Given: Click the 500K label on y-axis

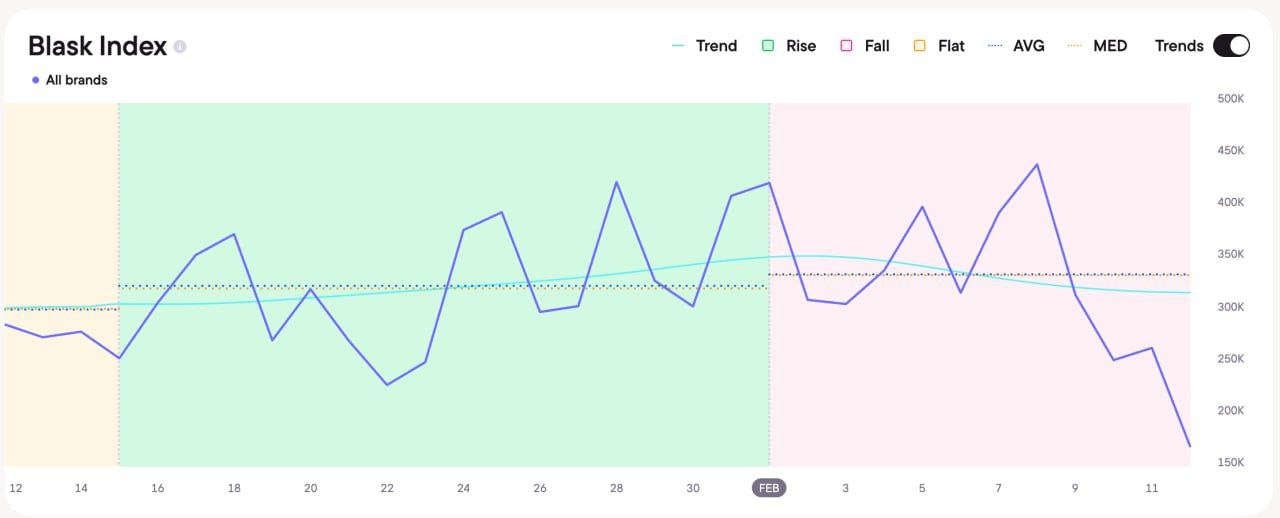Looking at the screenshot, I should [1230, 99].
